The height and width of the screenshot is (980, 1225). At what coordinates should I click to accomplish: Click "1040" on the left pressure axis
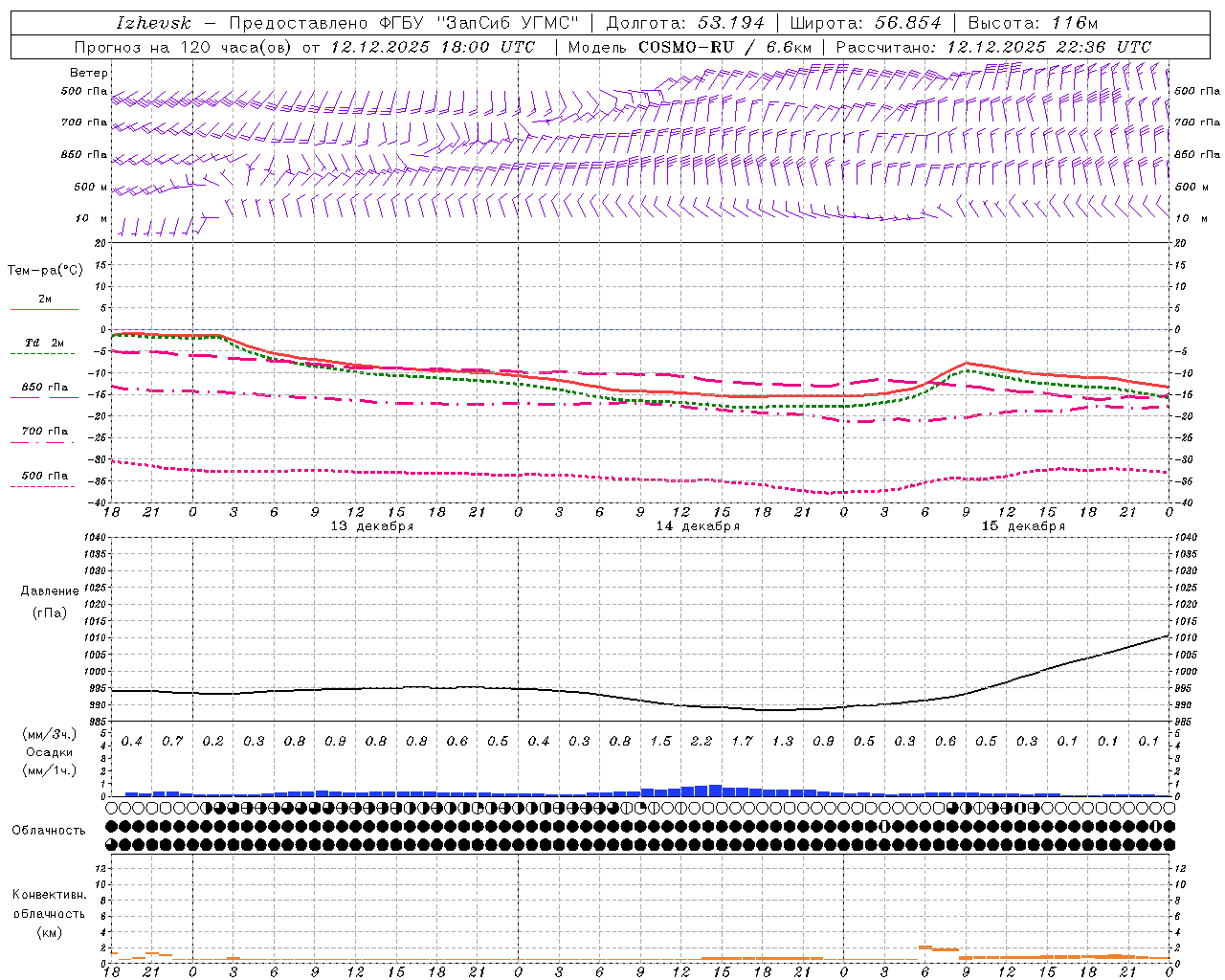(94, 537)
